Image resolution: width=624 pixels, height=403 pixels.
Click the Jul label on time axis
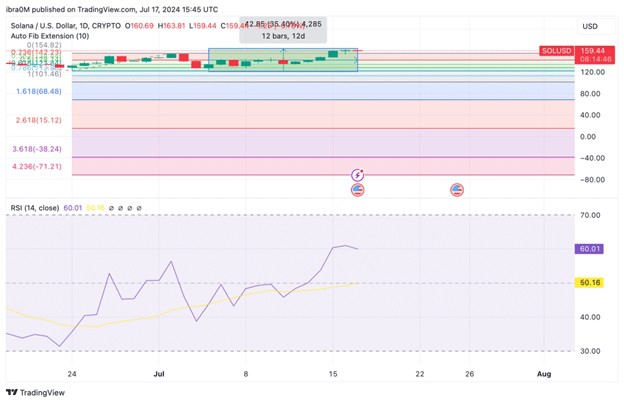(x=159, y=374)
